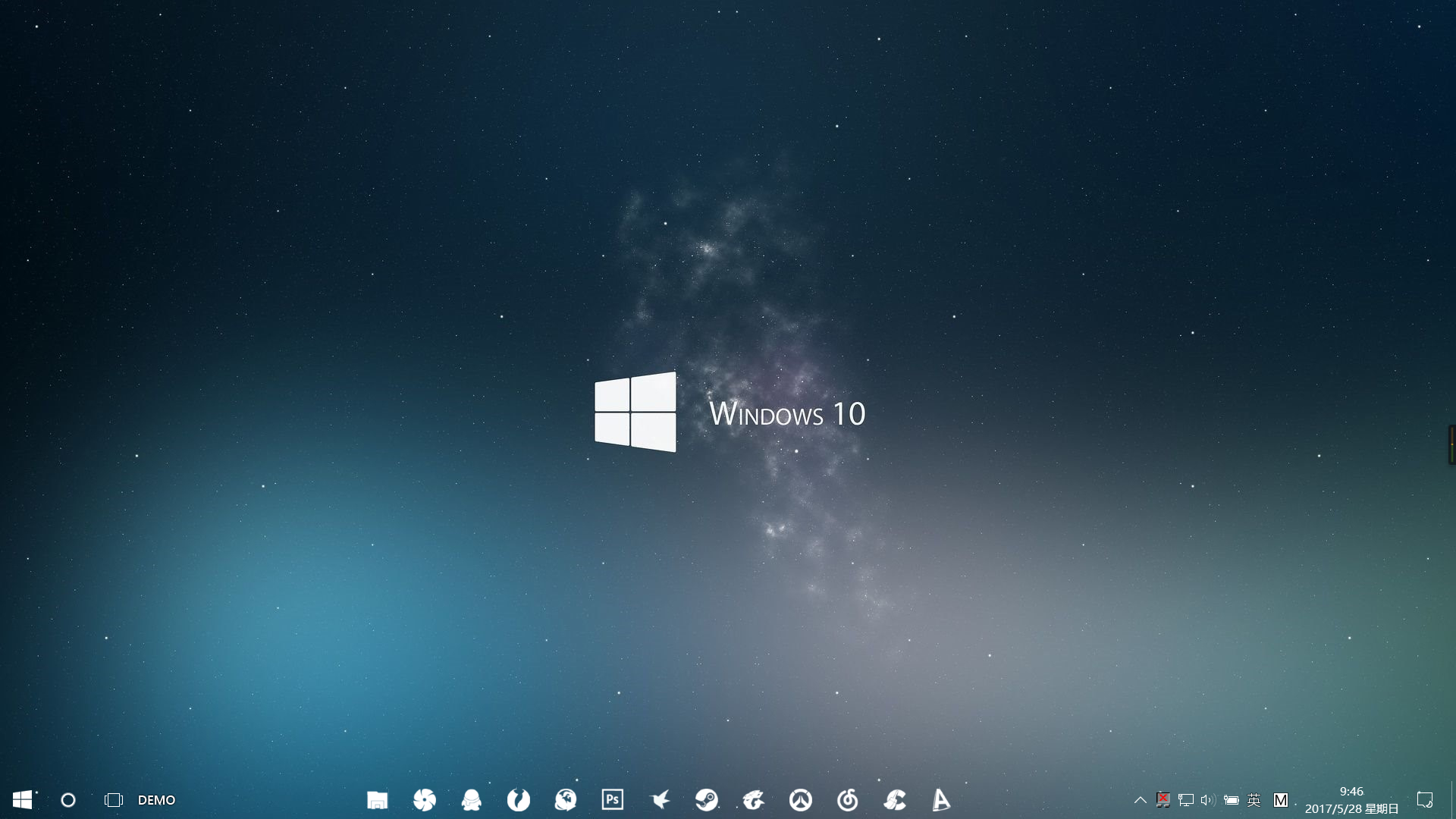Open the clock and date flyout
Screen dimensions: 1456x819
1351,799
